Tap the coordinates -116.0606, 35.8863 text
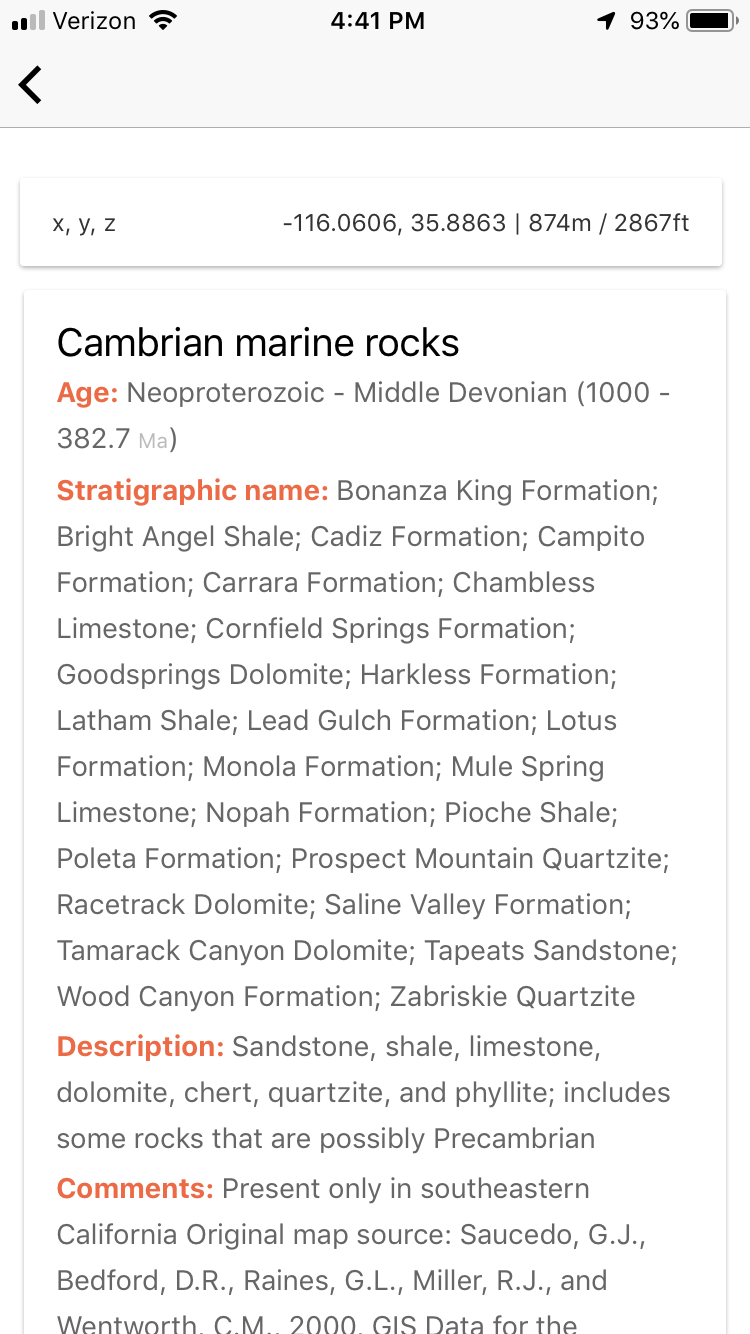Viewport: 750px width, 1334px height. [395, 222]
